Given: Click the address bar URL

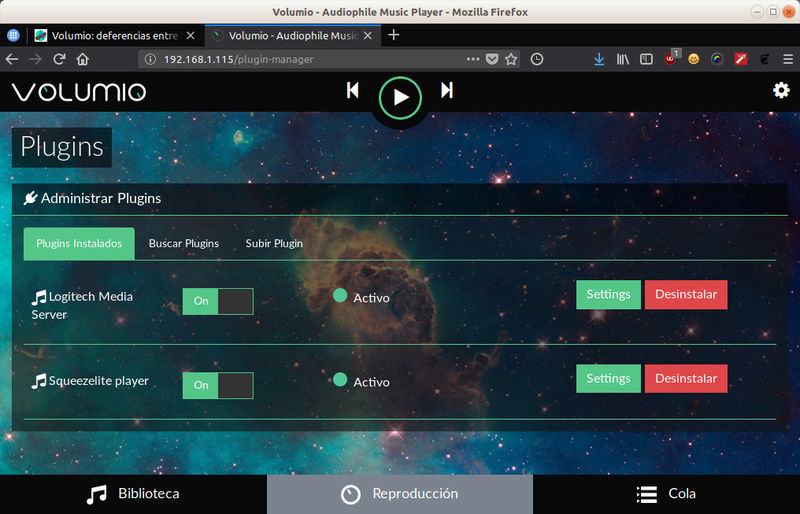Looking at the screenshot, I should point(238,59).
